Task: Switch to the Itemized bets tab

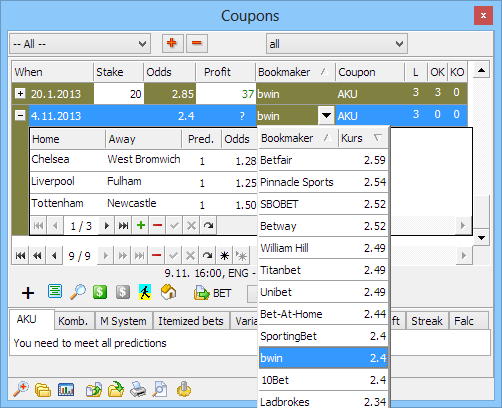Action: coord(191,321)
